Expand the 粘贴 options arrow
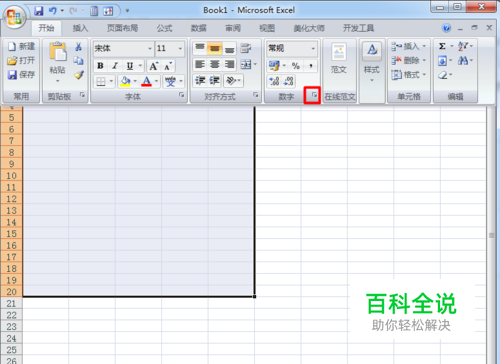This screenshot has width=500, height=364. [58, 81]
